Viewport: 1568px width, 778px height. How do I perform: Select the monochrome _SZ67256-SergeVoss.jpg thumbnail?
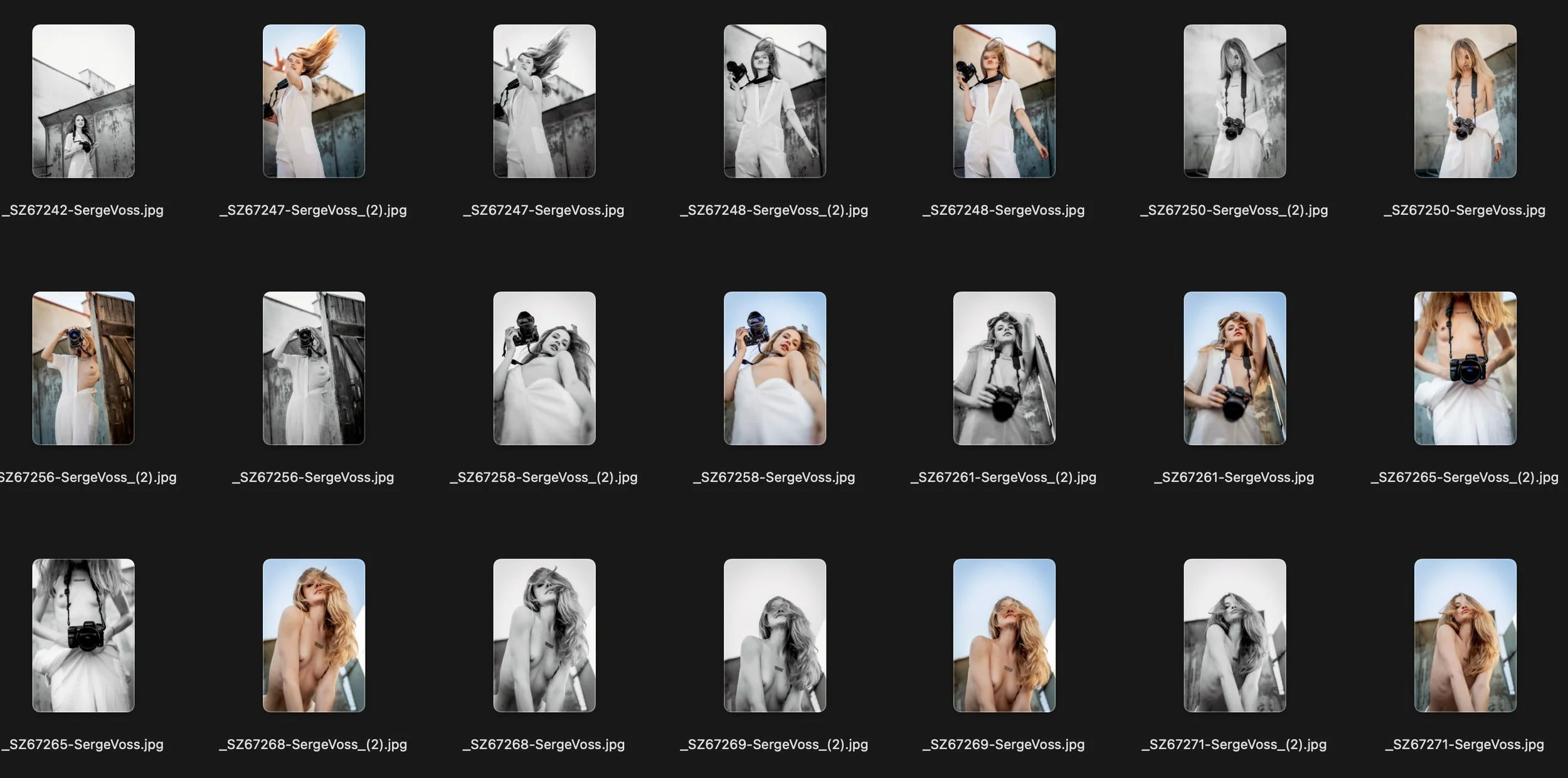[312, 371]
